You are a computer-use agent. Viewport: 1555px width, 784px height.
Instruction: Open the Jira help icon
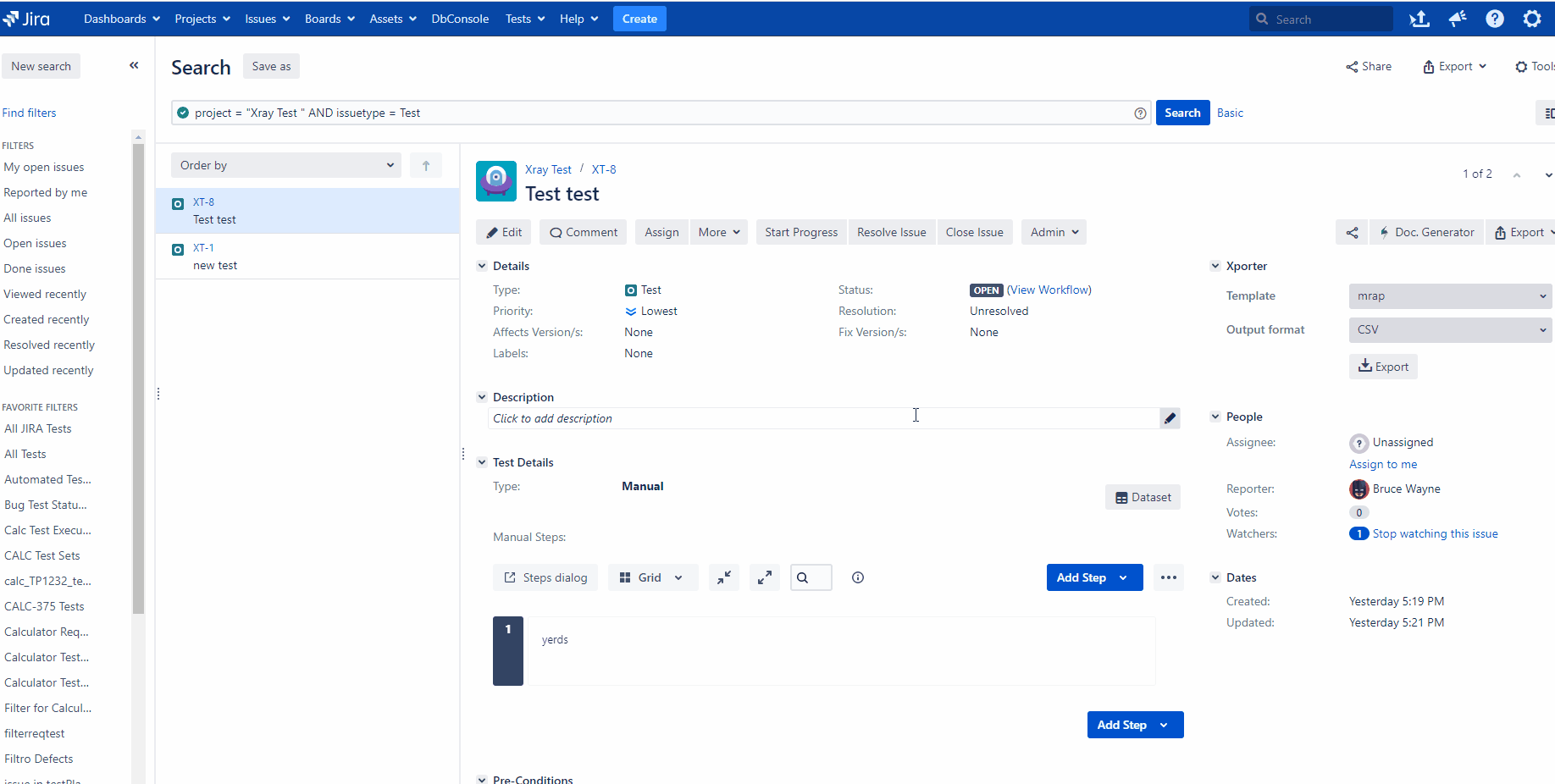click(x=1494, y=18)
